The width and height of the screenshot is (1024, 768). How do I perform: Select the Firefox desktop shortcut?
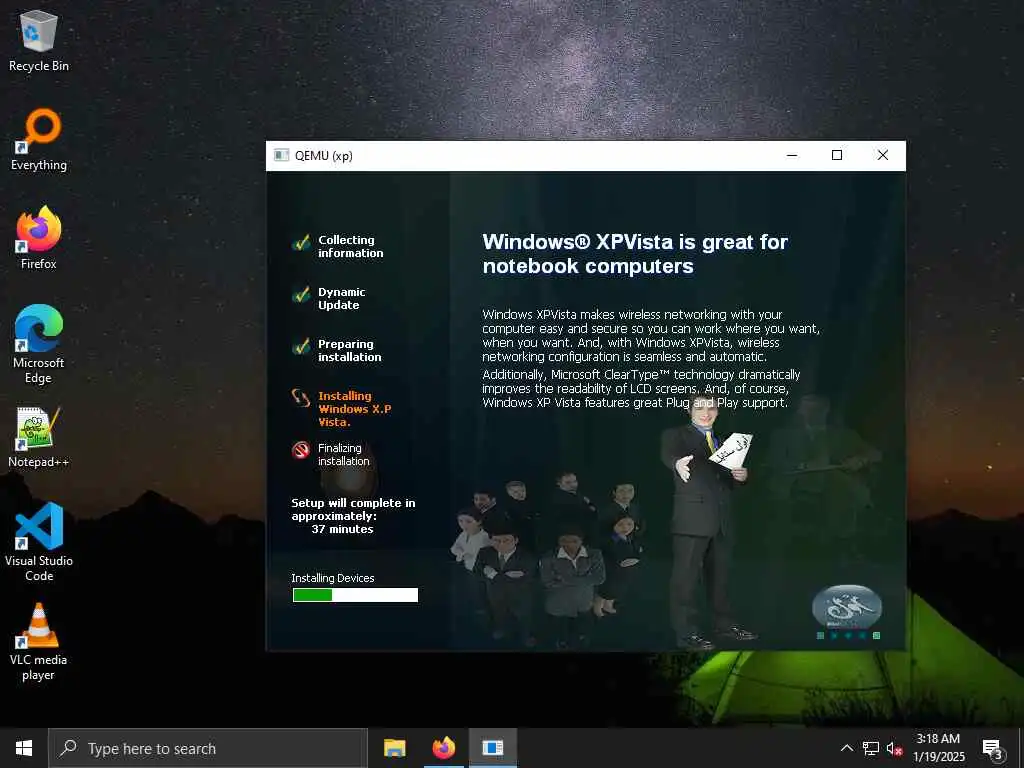(39, 238)
